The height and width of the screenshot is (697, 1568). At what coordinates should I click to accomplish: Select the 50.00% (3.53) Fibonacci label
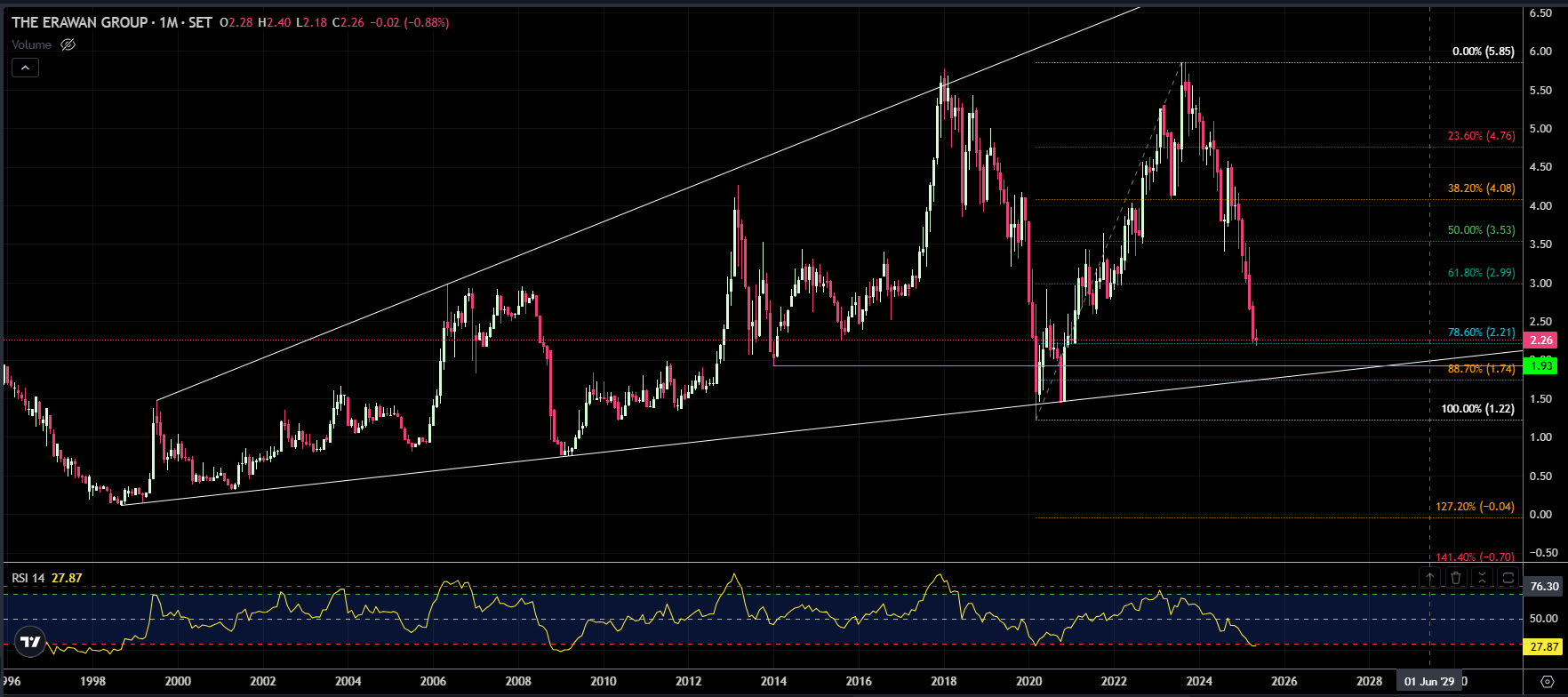tap(1481, 230)
